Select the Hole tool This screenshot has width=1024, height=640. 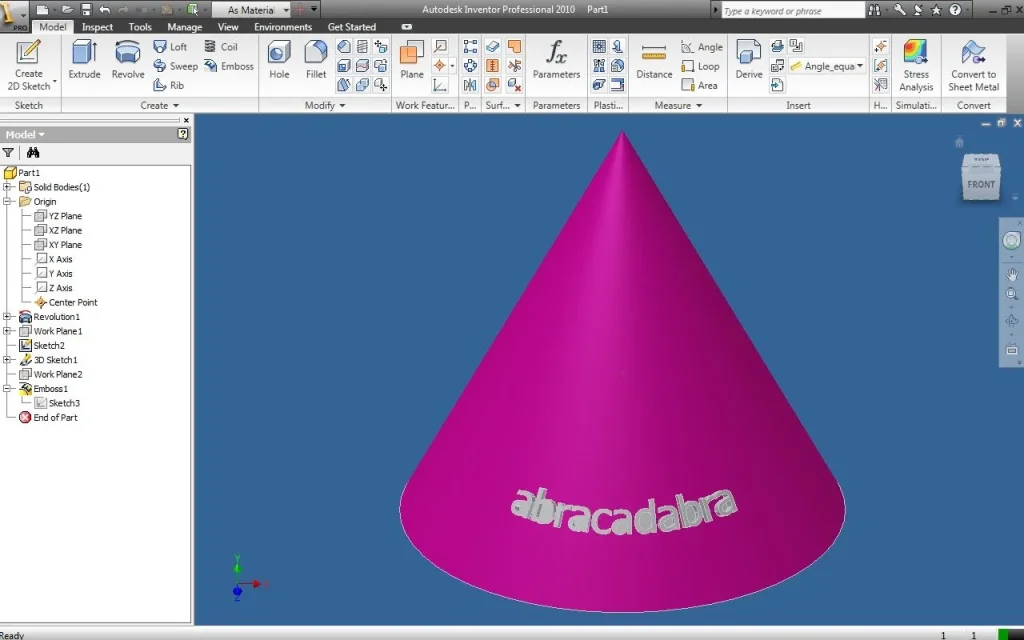[x=279, y=59]
